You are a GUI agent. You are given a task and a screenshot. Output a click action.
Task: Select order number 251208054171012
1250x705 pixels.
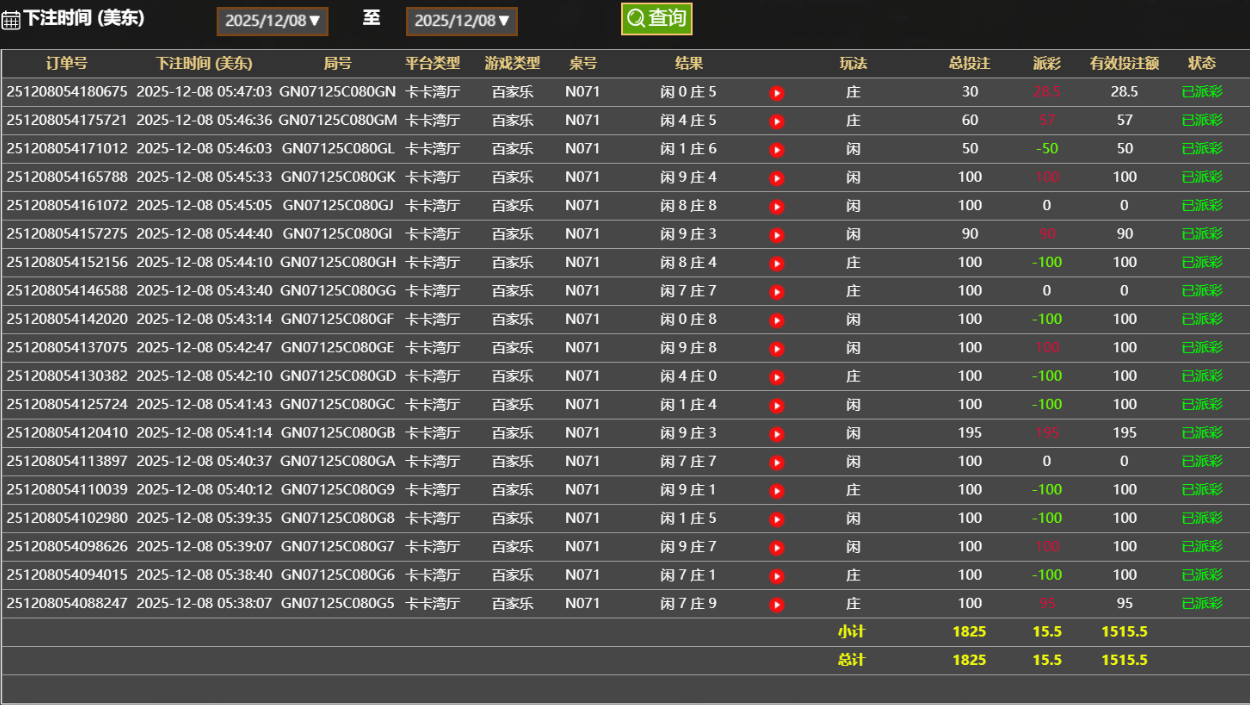click(x=67, y=149)
